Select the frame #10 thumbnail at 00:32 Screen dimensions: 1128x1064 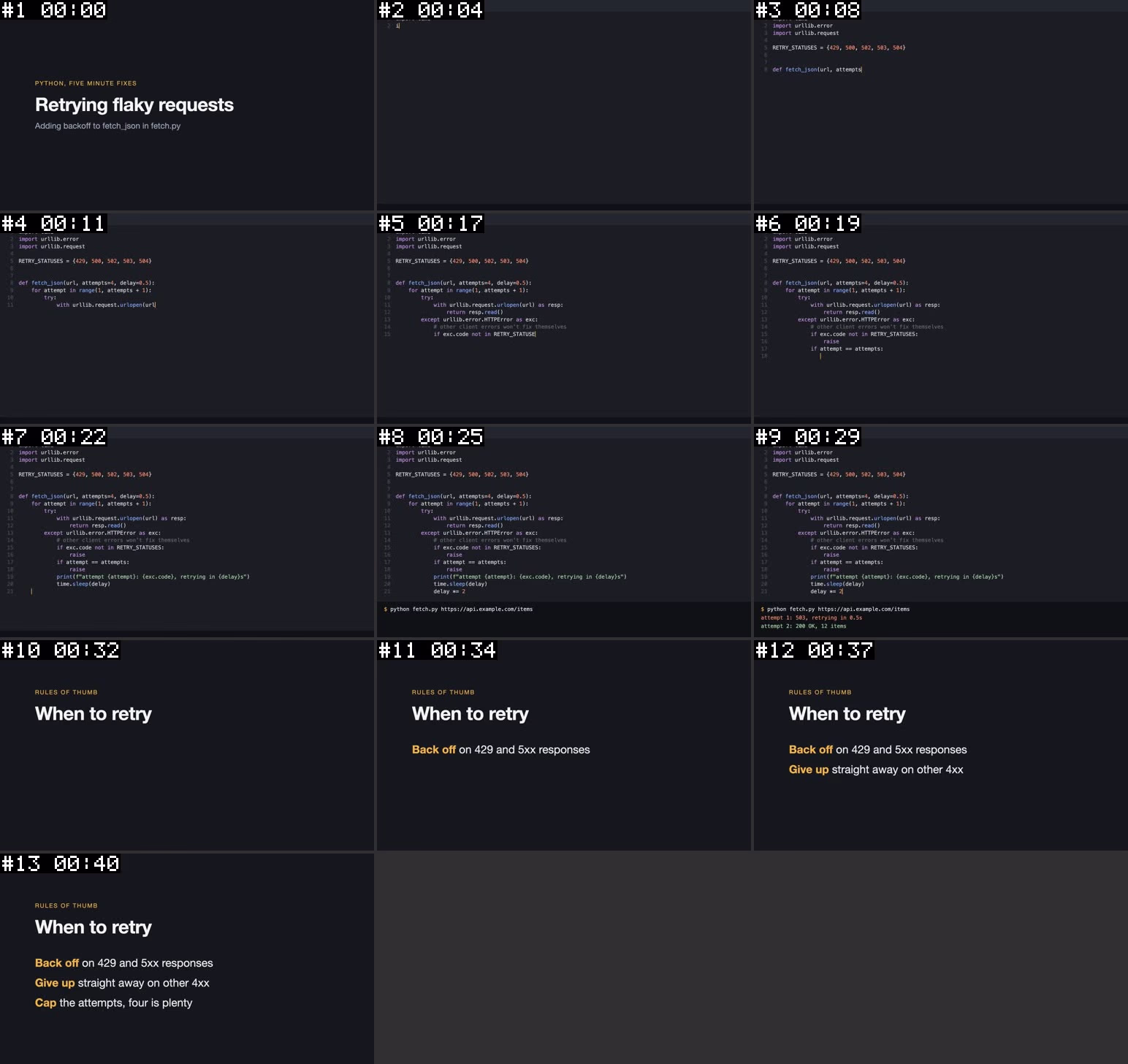pyautogui.click(x=187, y=745)
